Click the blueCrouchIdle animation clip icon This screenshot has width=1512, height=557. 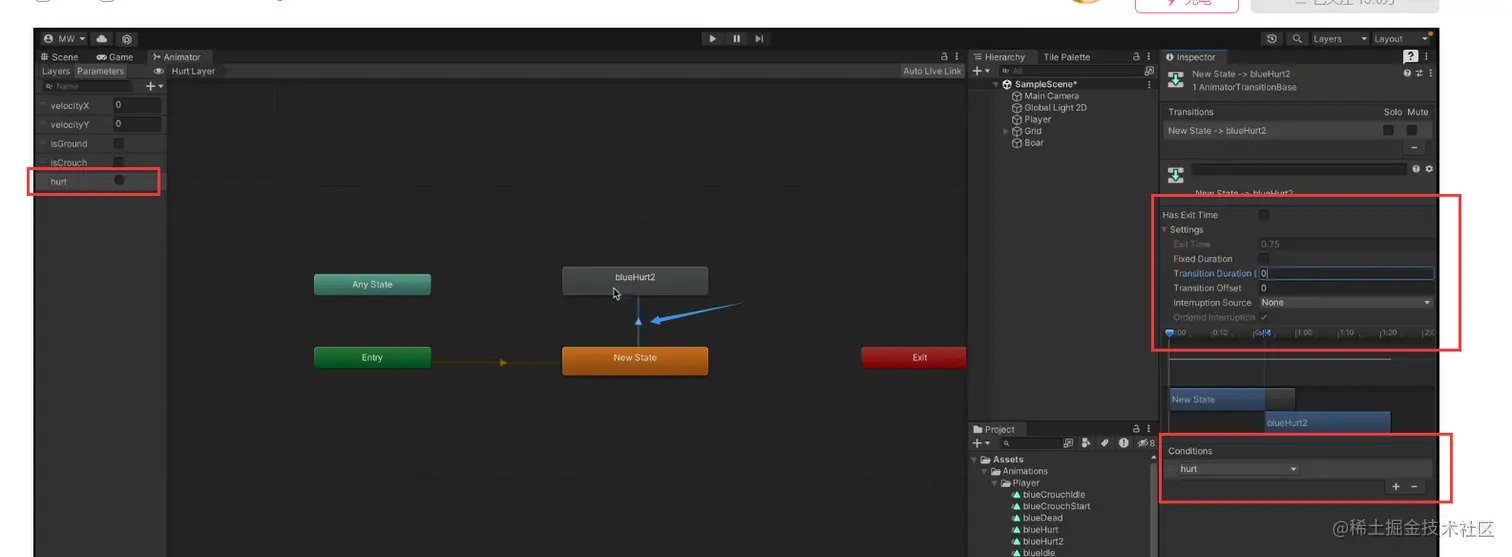coord(1016,495)
